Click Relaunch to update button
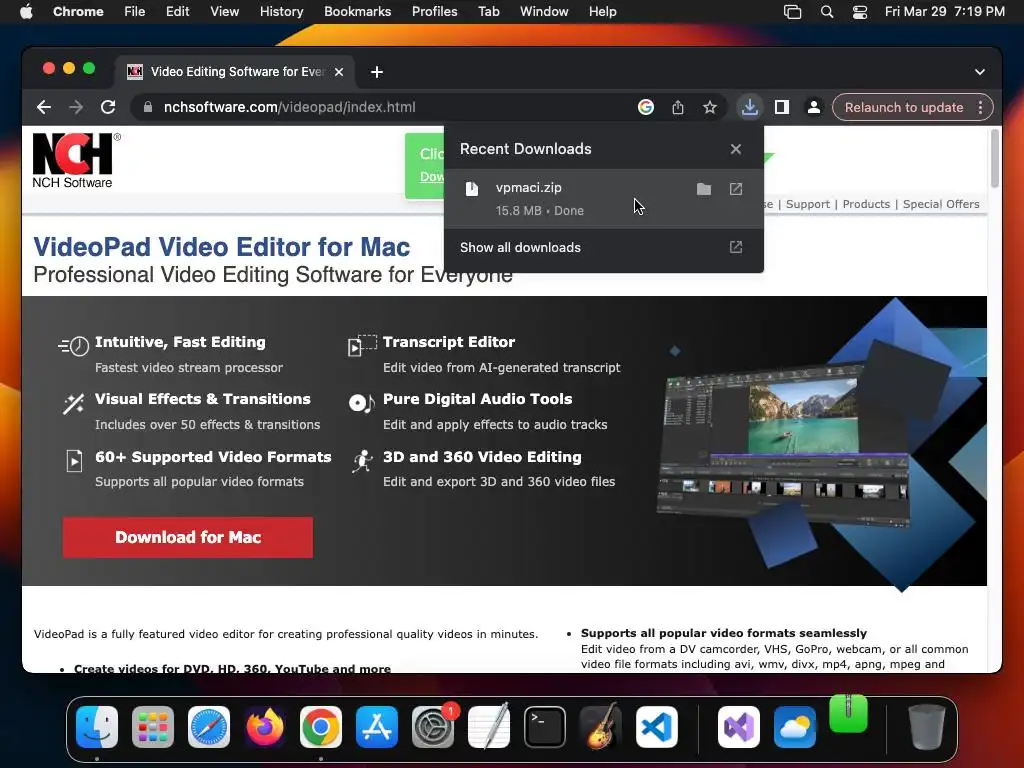The height and width of the screenshot is (768, 1024). tap(904, 107)
